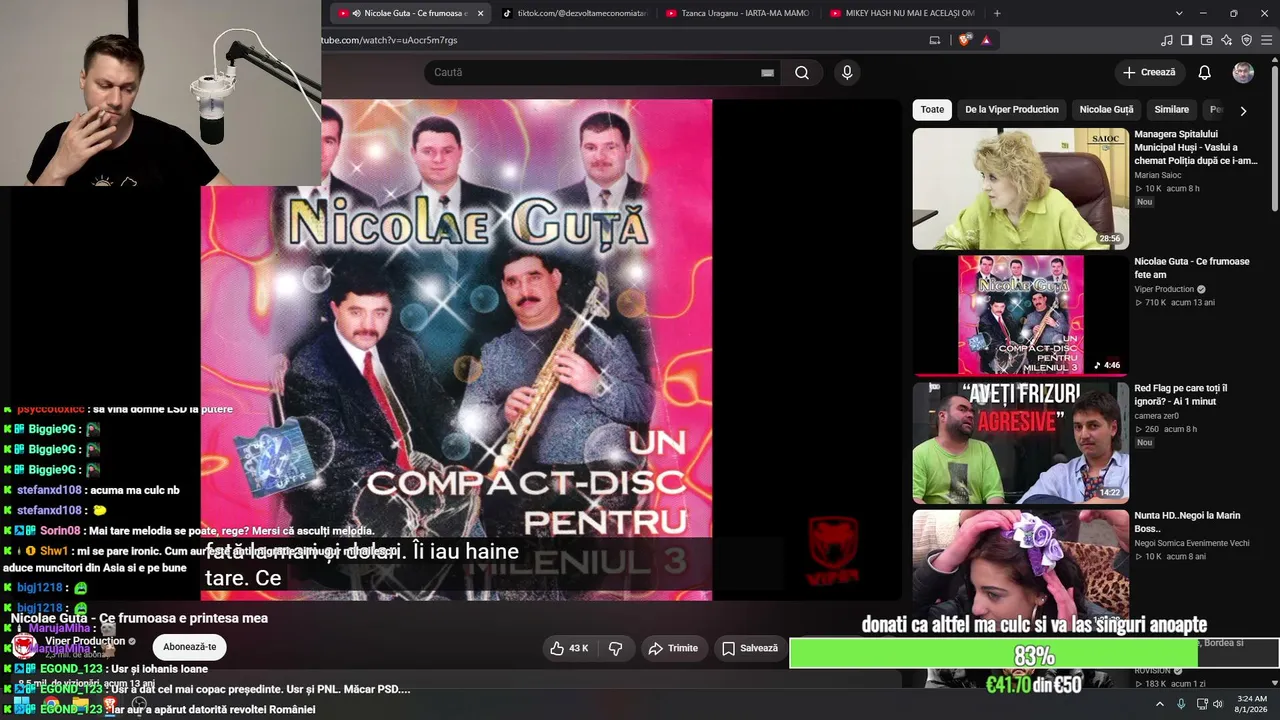Image resolution: width=1280 pixels, height=720 pixels.
Task: Open a new browser tab
Action: 997,13
